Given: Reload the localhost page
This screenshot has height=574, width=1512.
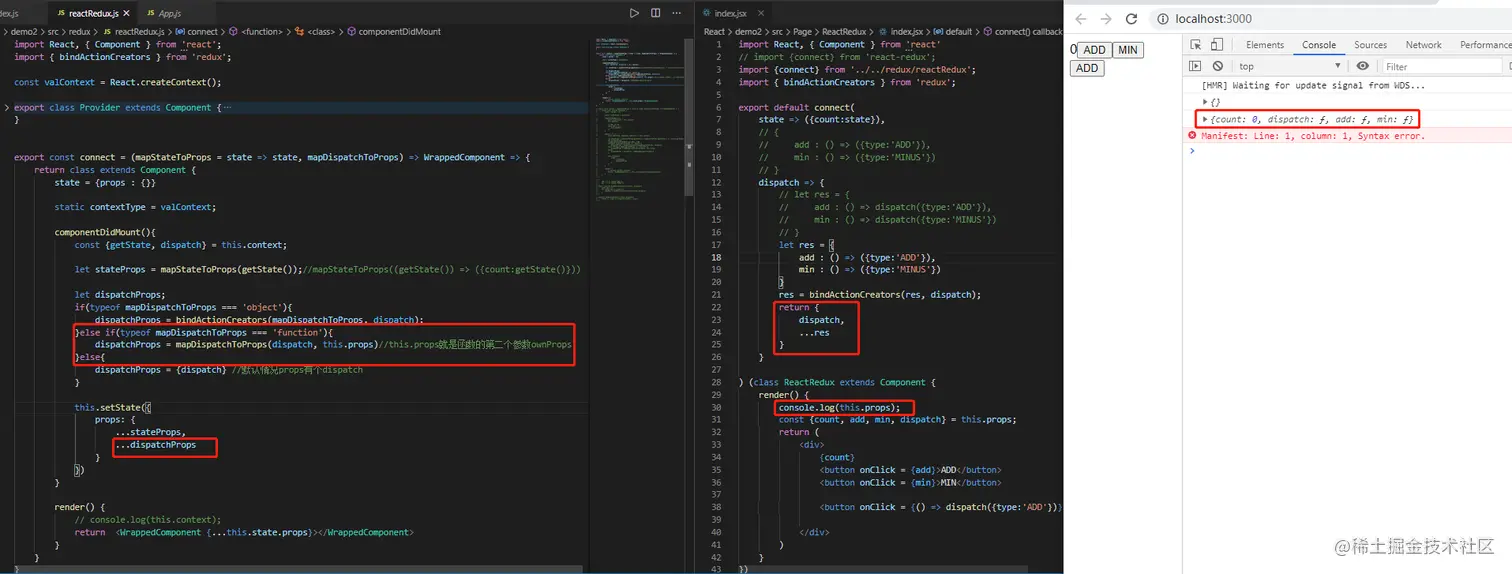Looking at the screenshot, I should pyautogui.click(x=1131, y=19).
